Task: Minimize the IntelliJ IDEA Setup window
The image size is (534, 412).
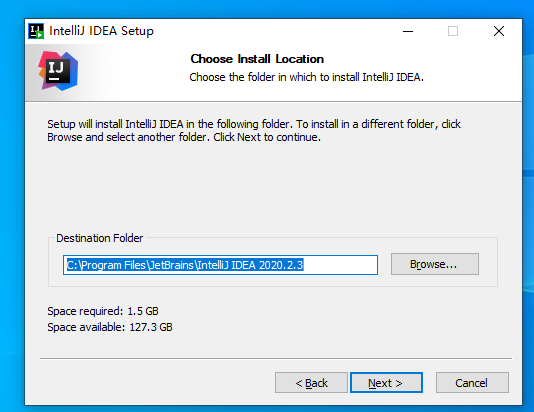Action: [x=408, y=31]
